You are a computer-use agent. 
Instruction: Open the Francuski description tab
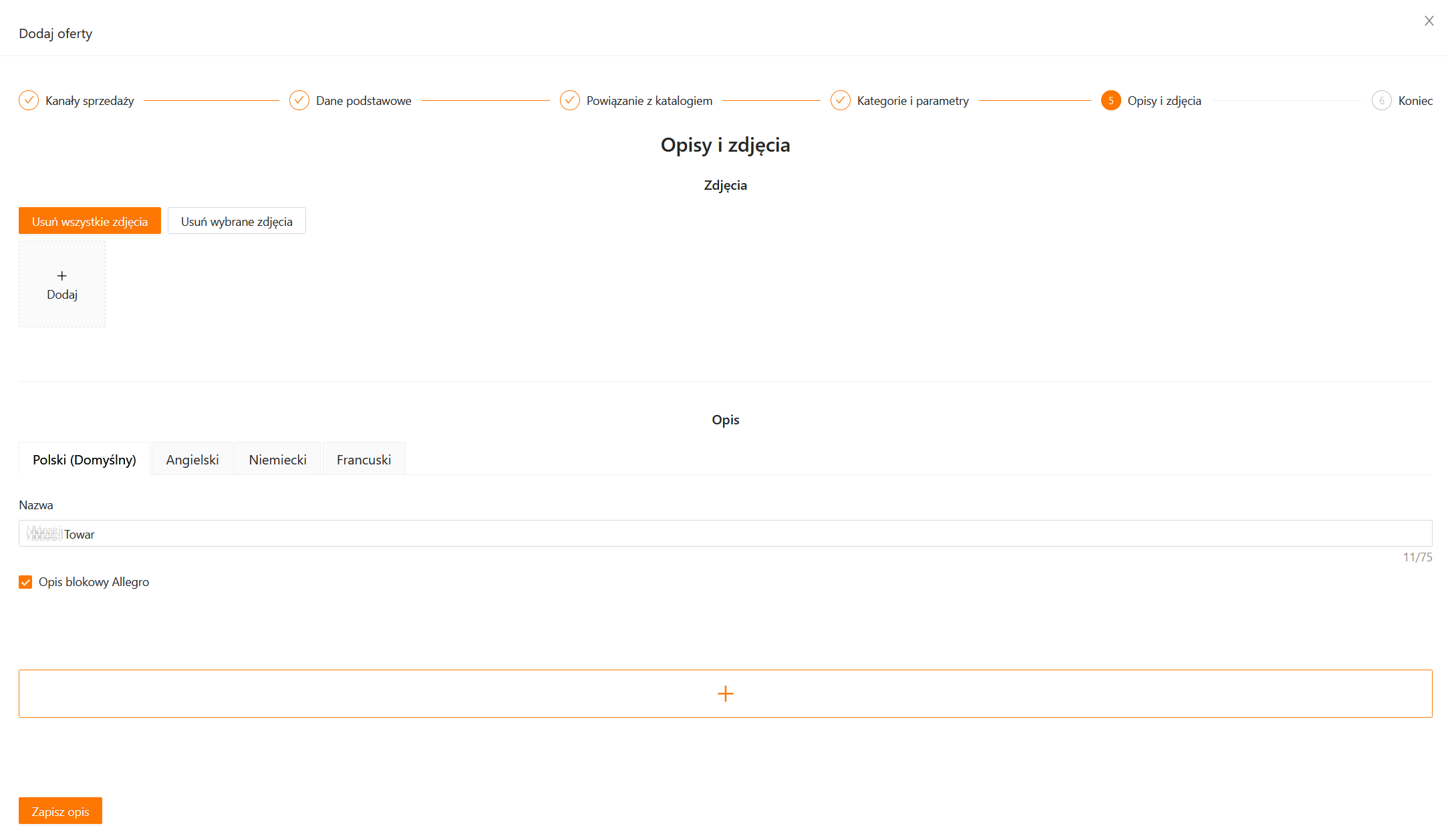(364, 460)
